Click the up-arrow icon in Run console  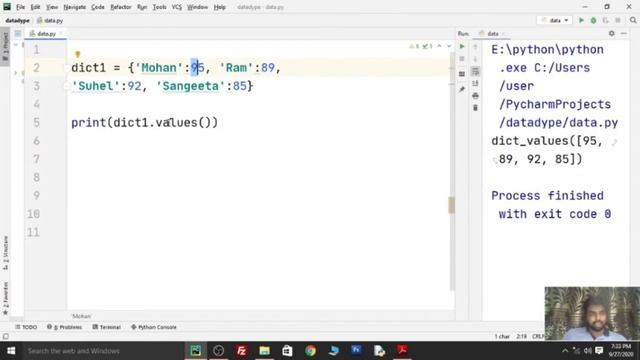[x=476, y=47]
